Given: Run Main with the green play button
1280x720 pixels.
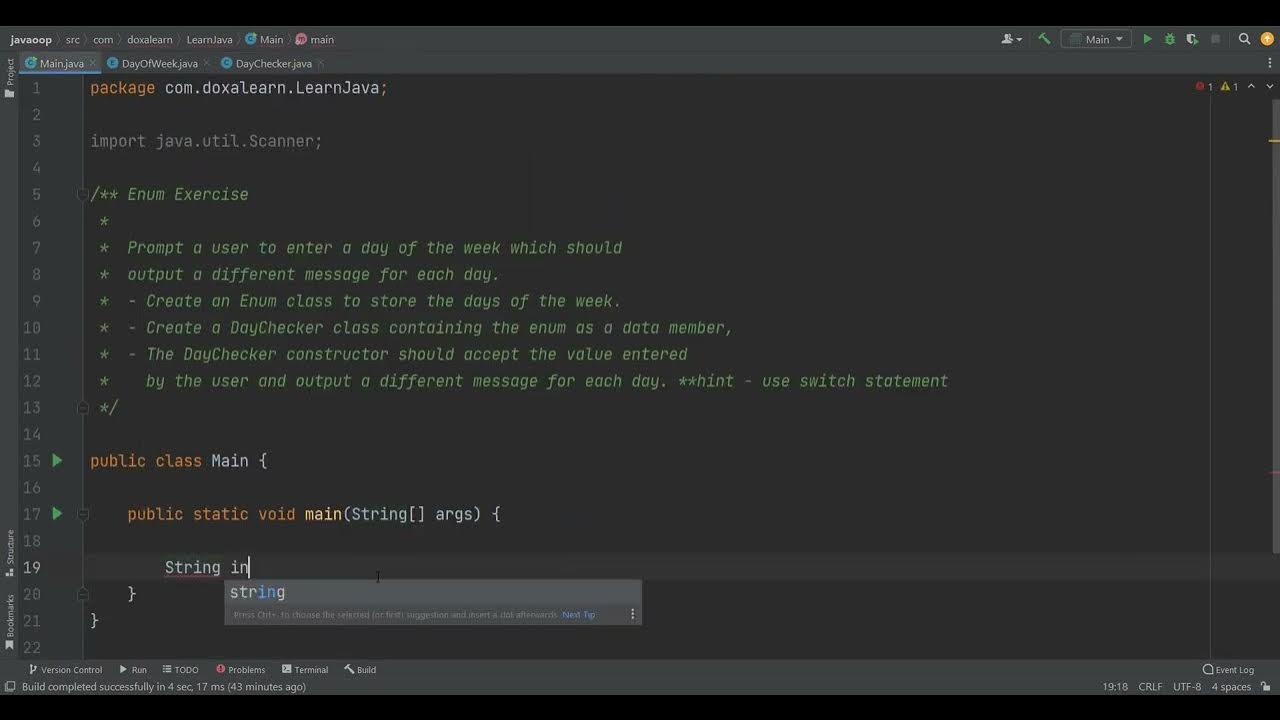Looking at the screenshot, I should 1147,39.
